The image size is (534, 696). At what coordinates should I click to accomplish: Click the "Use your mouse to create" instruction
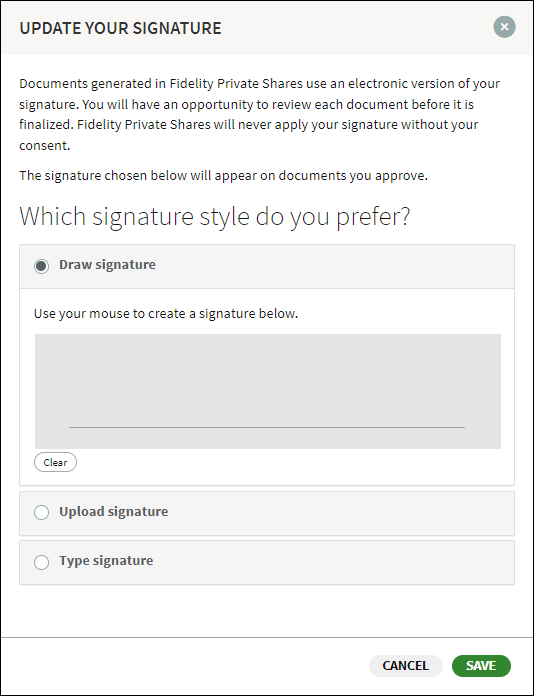point(166,313)
